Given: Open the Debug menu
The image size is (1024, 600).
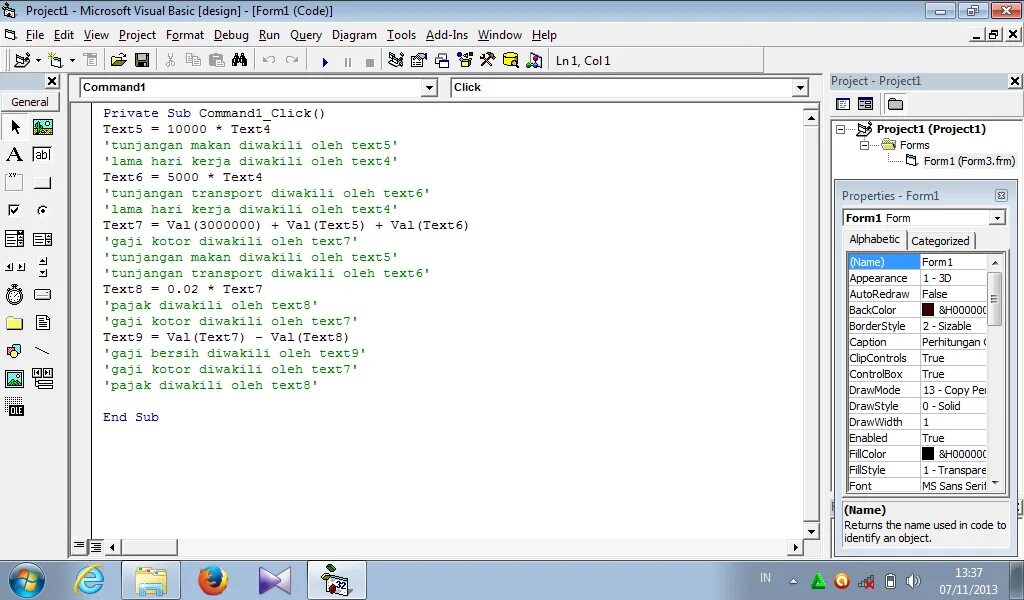Looking at the screenshot, I should tap(231, 35).
